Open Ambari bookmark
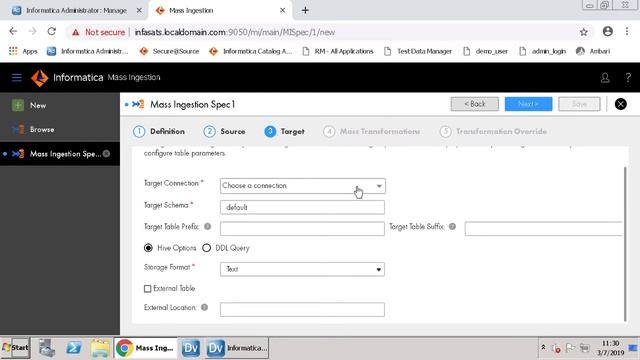The height and width of the screenshot is (360, 640). click(x=593, y=51)
